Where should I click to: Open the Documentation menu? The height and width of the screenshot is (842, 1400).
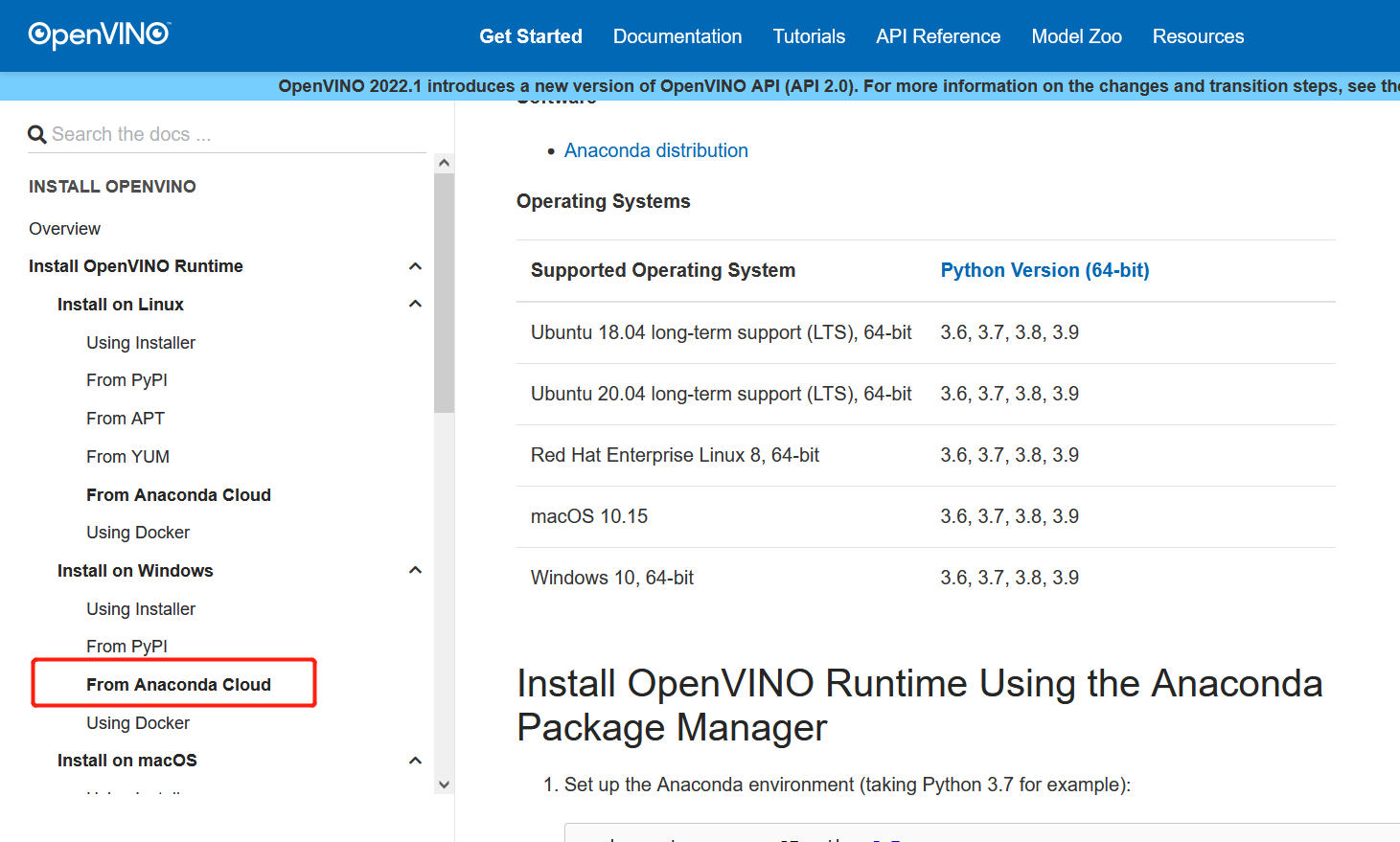point(677,36)
